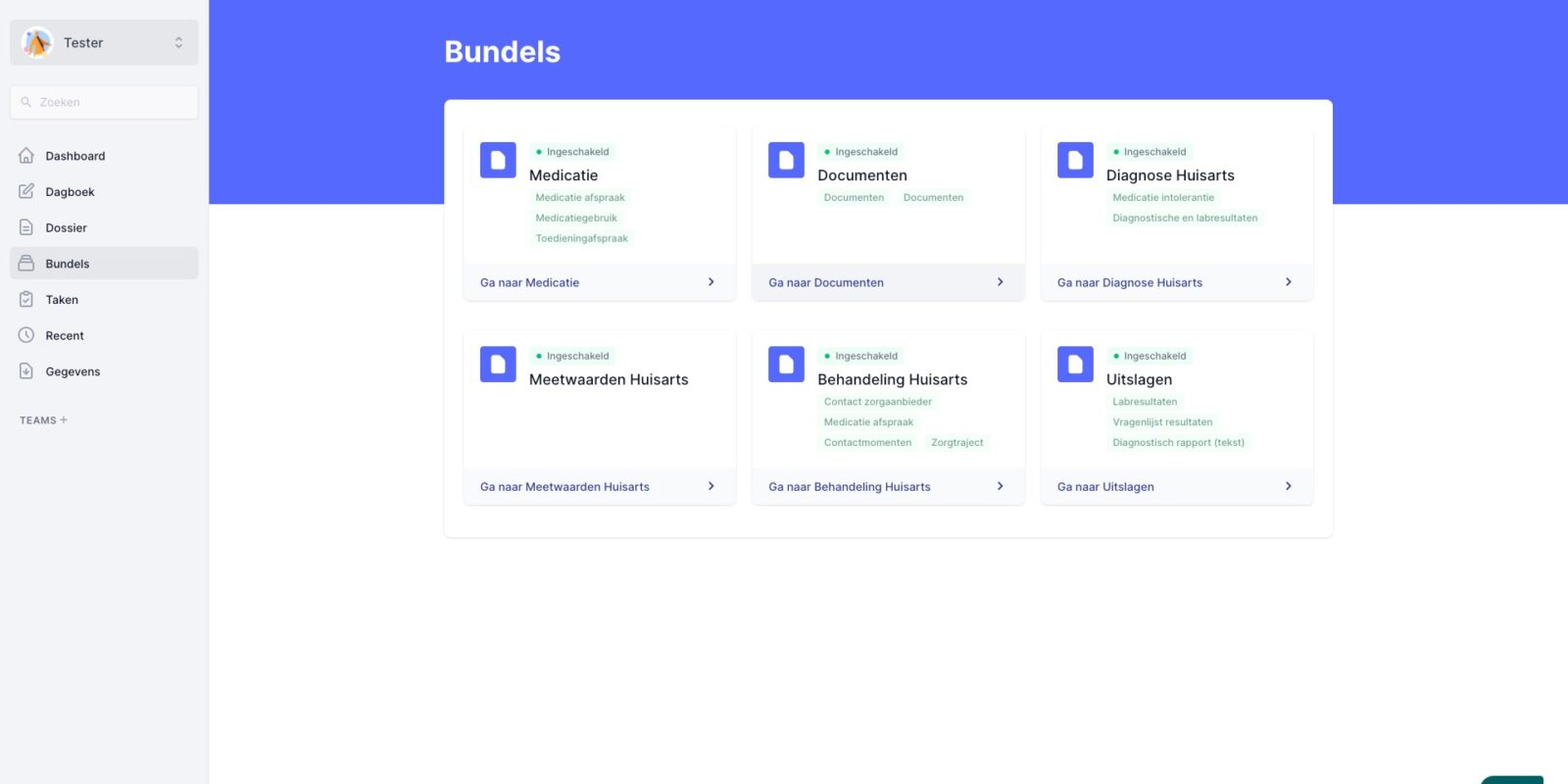The width and height of the screenshot is (1568, 784).
Task: Go to Ga naar Medicatie link
Action: pos(529,282)
